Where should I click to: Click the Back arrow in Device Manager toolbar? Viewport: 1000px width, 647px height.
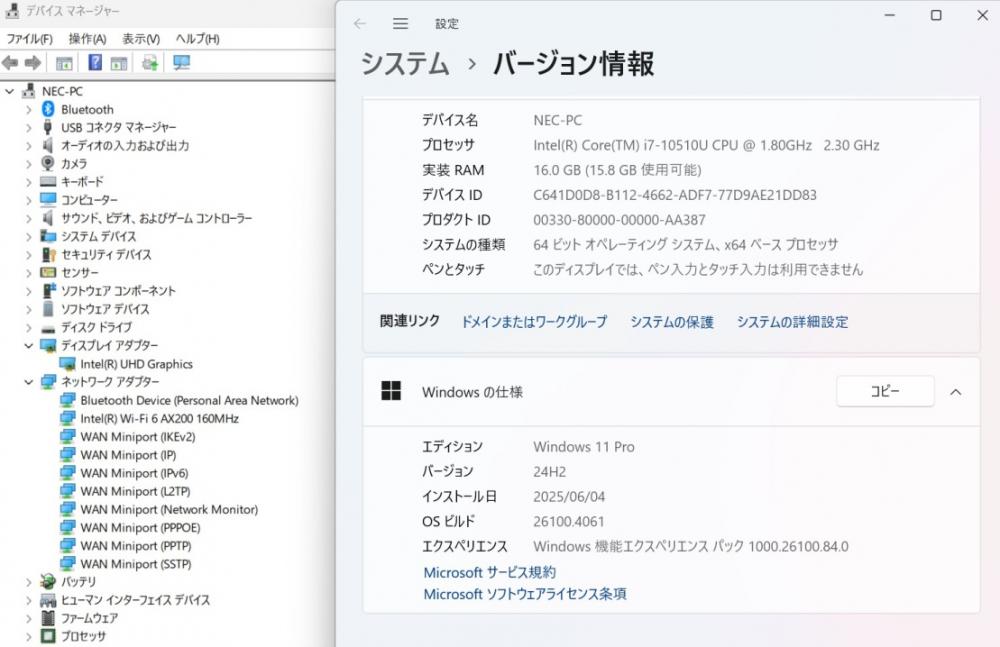click(x=10, y=63)
